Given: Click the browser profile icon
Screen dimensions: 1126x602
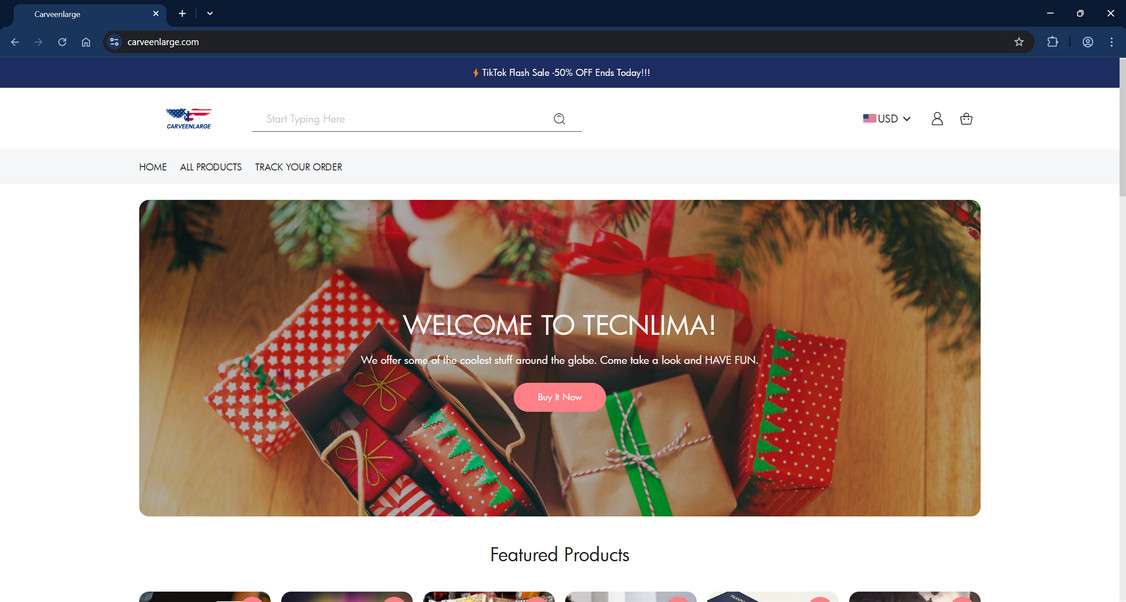Looking at the screenshot, I should pos(1088,42).
